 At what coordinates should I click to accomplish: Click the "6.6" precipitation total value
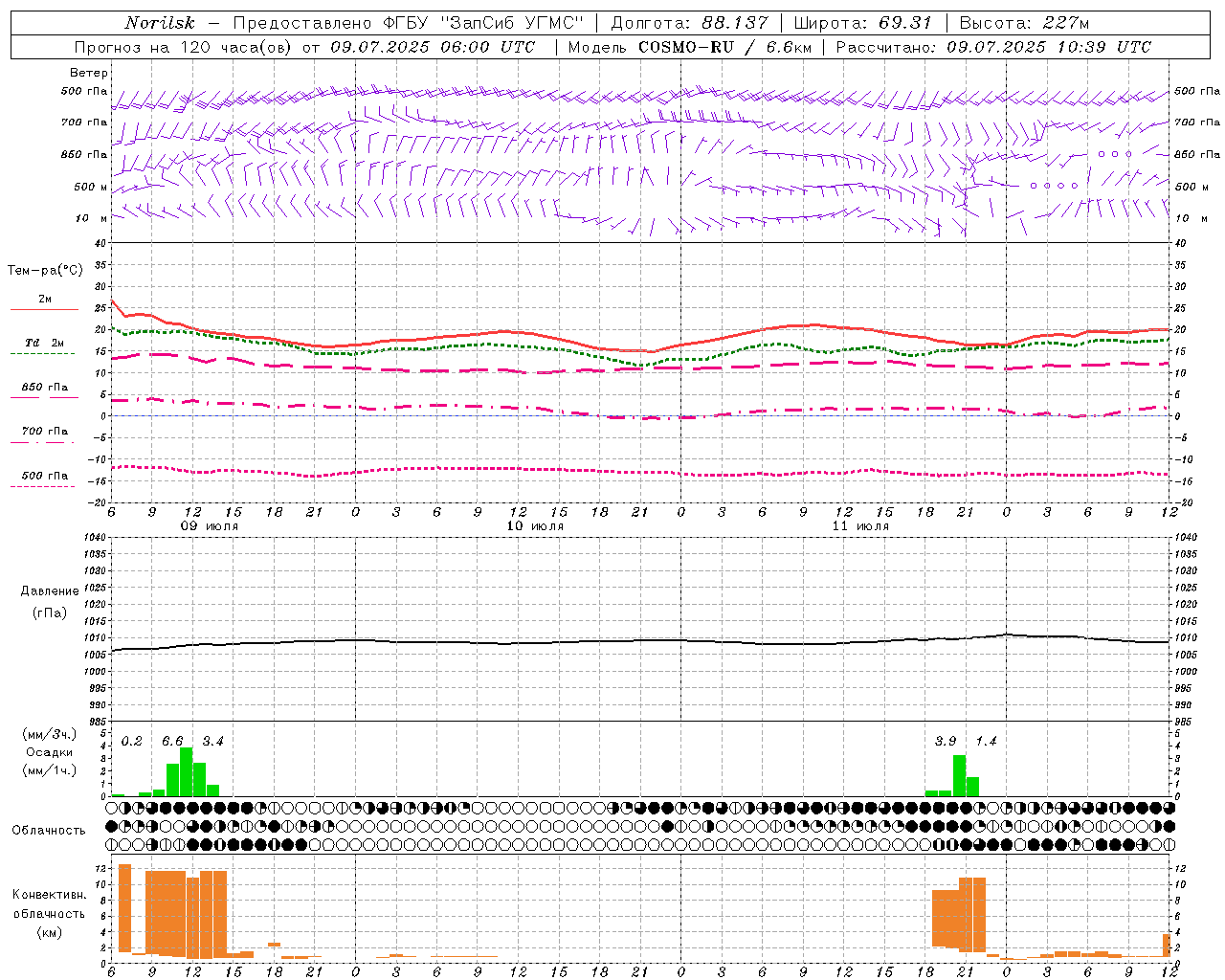tap(172, 742)
